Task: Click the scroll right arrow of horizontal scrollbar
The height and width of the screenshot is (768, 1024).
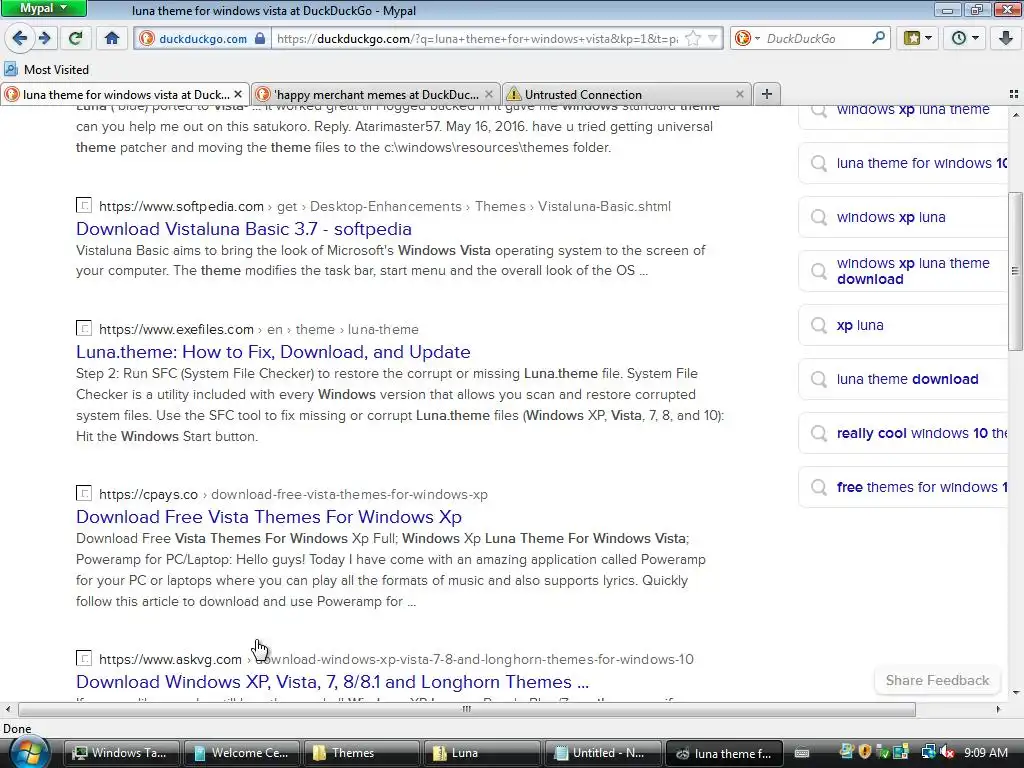Action: 997,709
